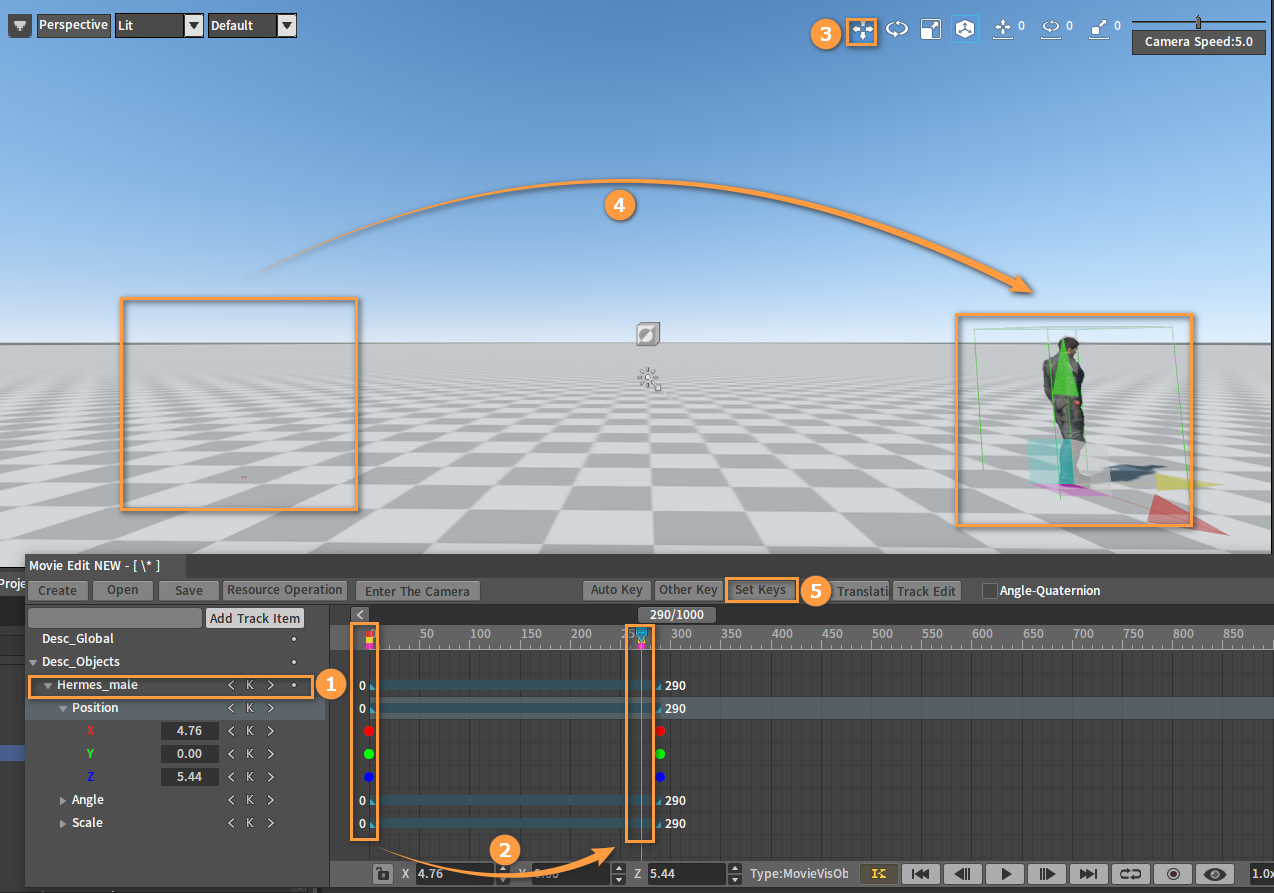Click the scale snap icon in viewport toolbar
Screen dimensions: 1274x893
coord(1099,29)
